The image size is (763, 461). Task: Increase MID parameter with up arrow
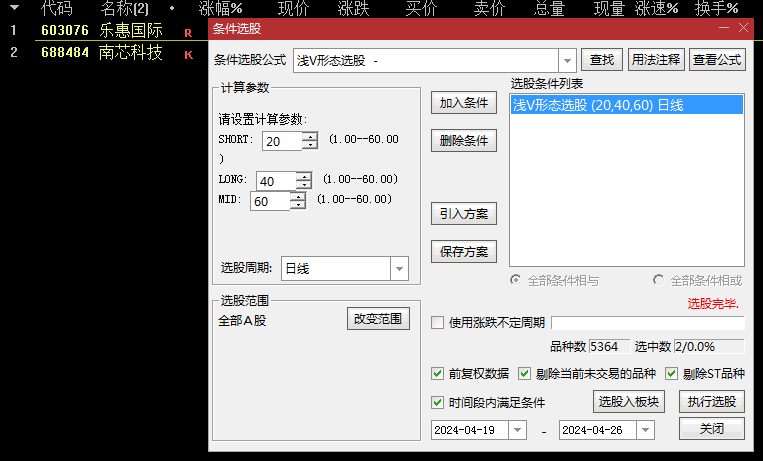[298, 197]
